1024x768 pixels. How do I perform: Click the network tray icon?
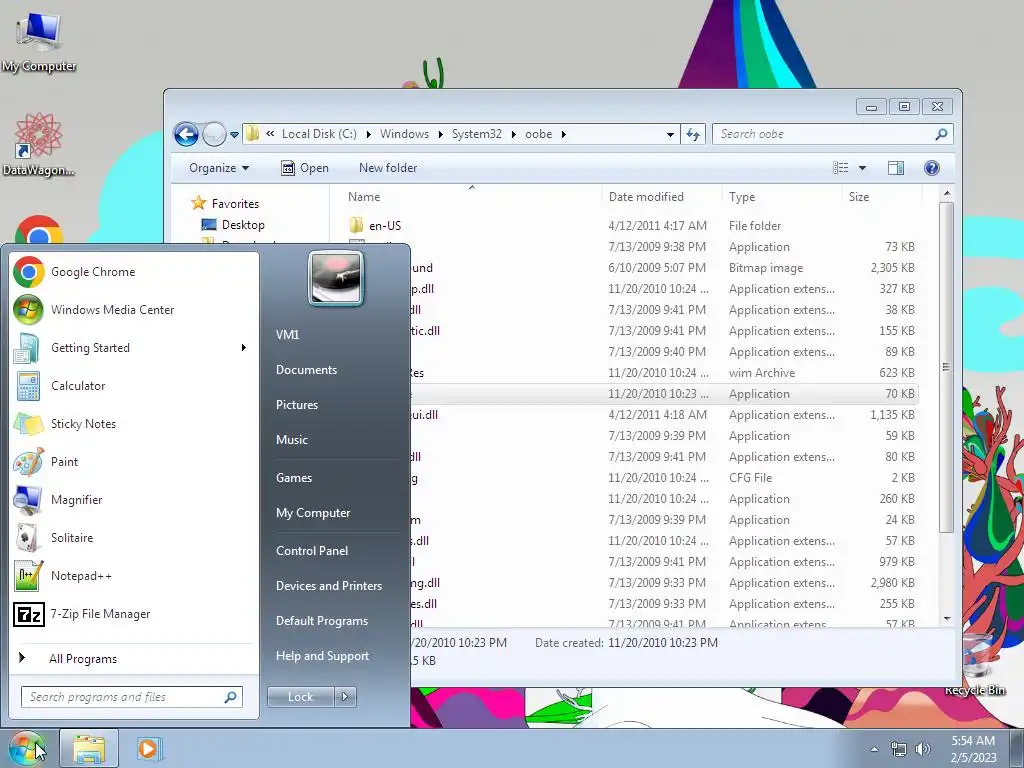[x=899, y=749]
